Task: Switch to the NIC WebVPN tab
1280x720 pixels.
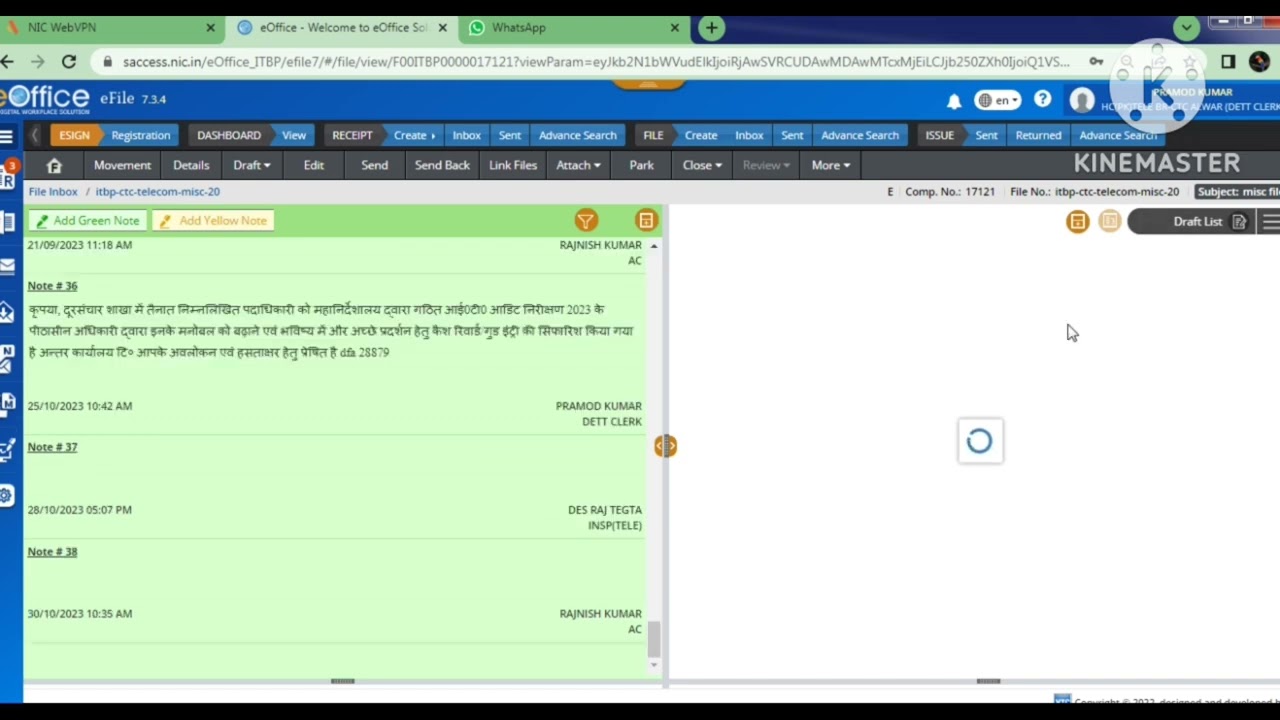Action: (x=110, y=28)
